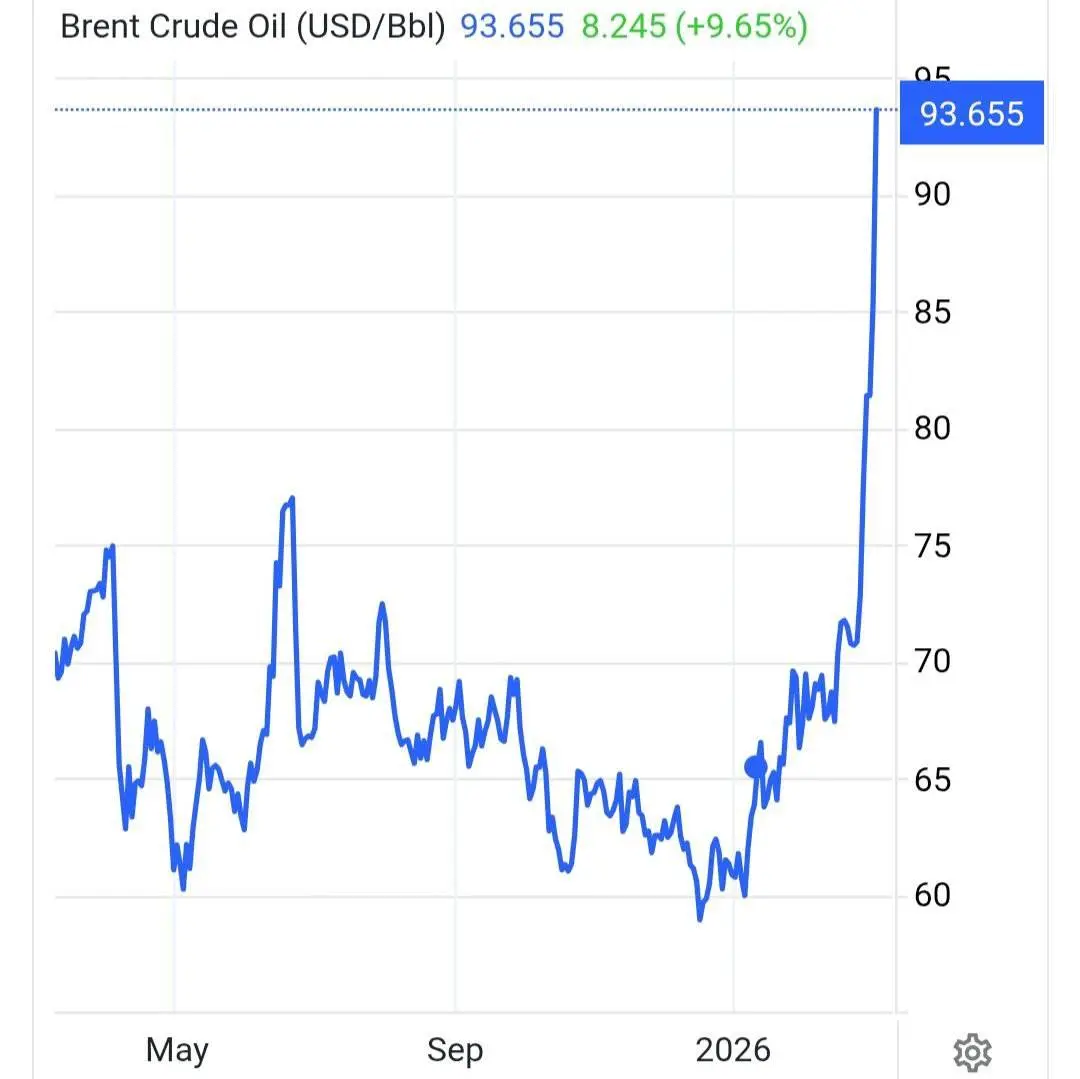Click the 90 price axis label
The image size is (1080, 1079).
(x=932, y=193)
